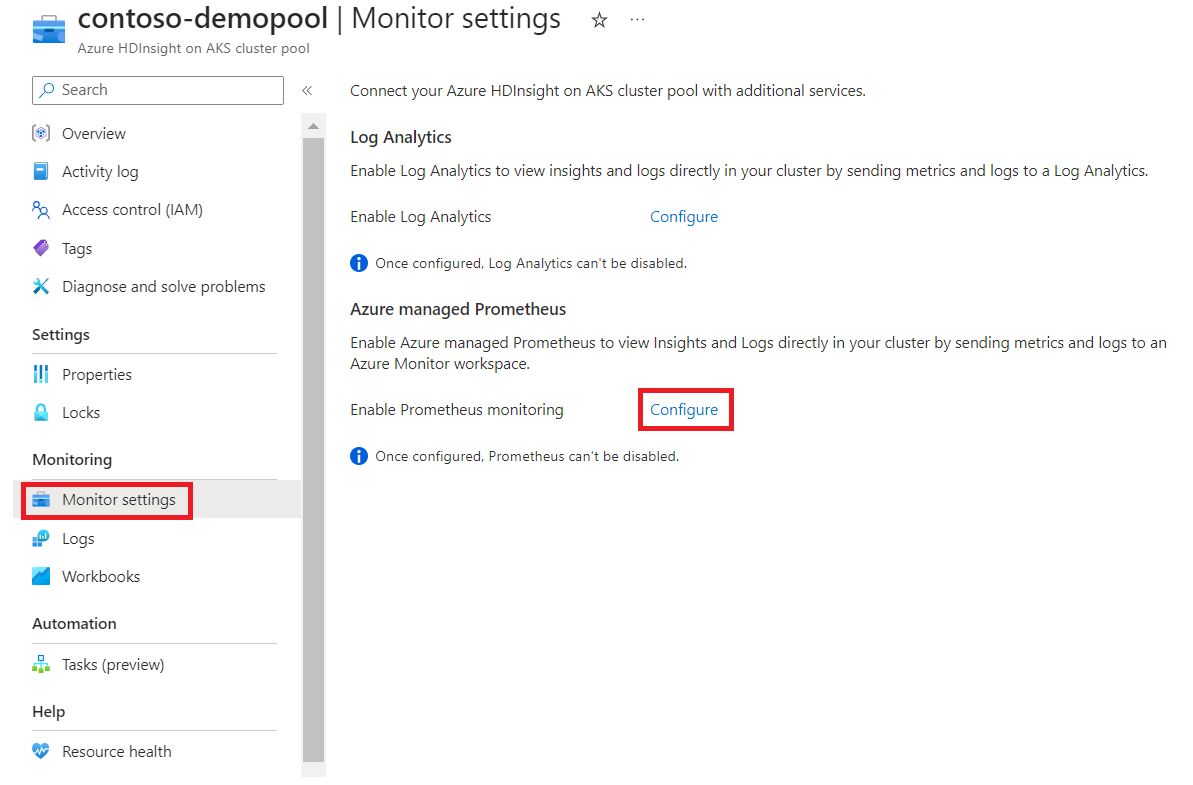
Task: Click the sidebar vertical scrollbar track
Action: pos(313,449)
